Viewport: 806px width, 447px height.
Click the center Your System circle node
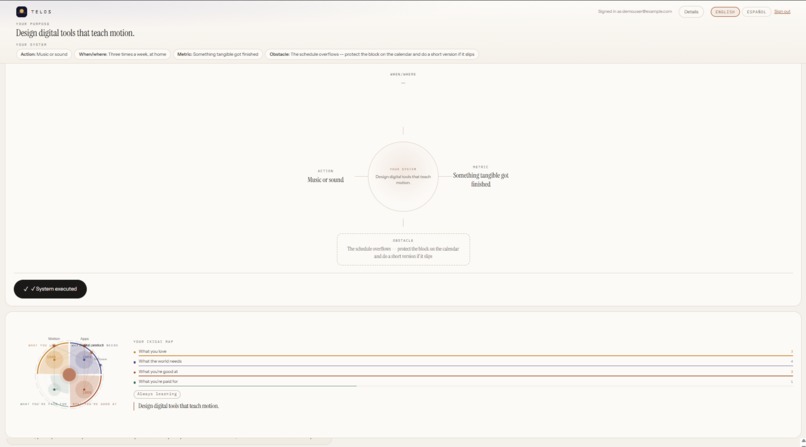click(403, 176)
